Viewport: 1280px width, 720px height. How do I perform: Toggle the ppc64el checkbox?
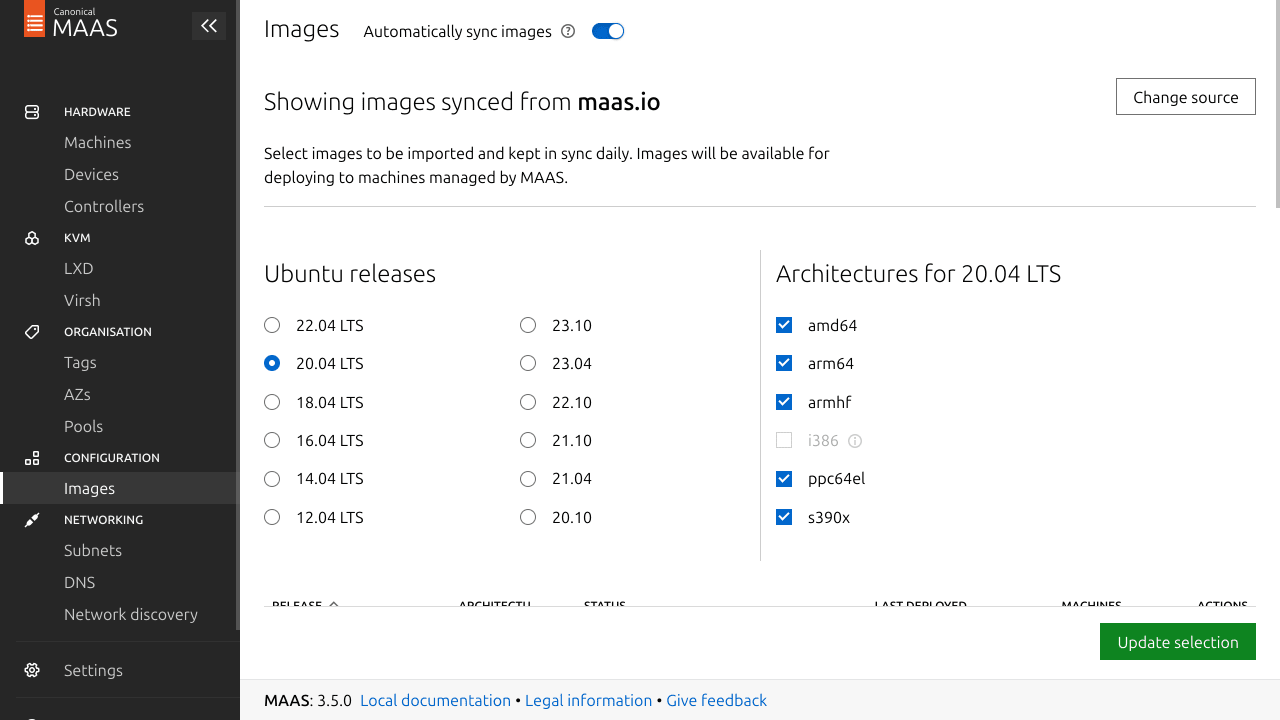coord(784,479)
